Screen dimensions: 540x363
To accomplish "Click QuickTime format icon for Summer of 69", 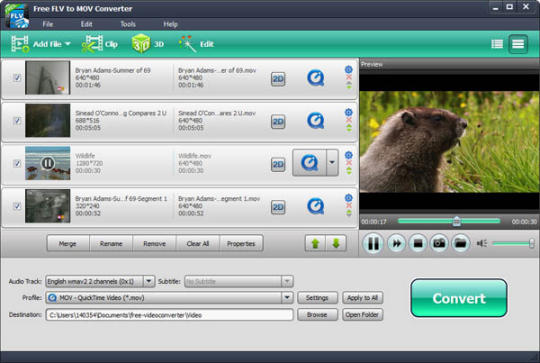I will tap(315, 78).
